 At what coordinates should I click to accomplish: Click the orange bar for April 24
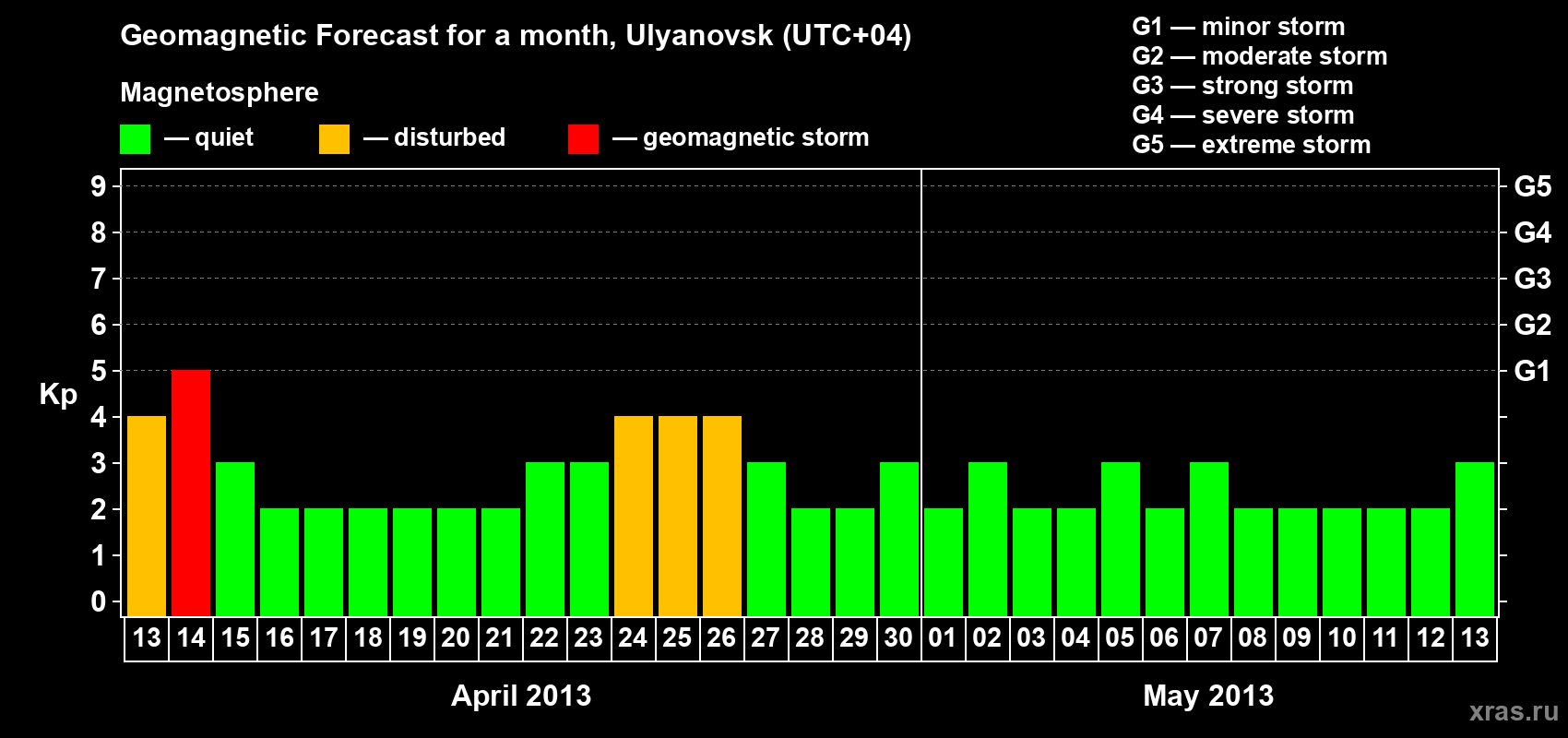click(634, 517)
